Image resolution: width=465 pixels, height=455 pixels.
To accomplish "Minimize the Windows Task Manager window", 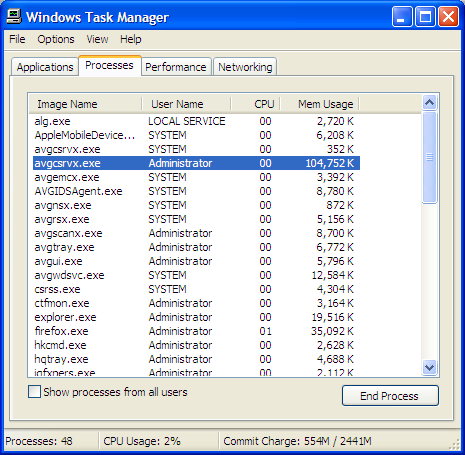I will coord(402,17).
